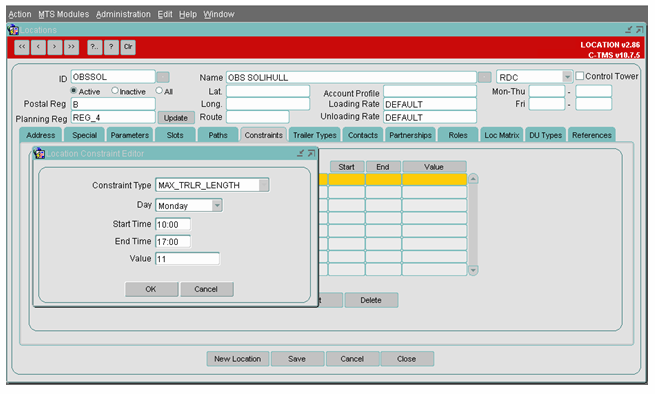Switch to the Special tab

coord(84,135)
